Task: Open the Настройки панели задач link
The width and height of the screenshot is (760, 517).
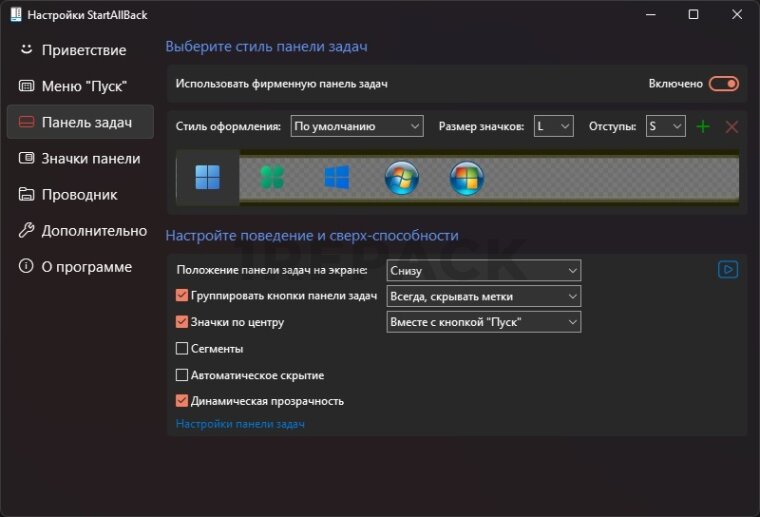Action: click(x=240, y=424)
